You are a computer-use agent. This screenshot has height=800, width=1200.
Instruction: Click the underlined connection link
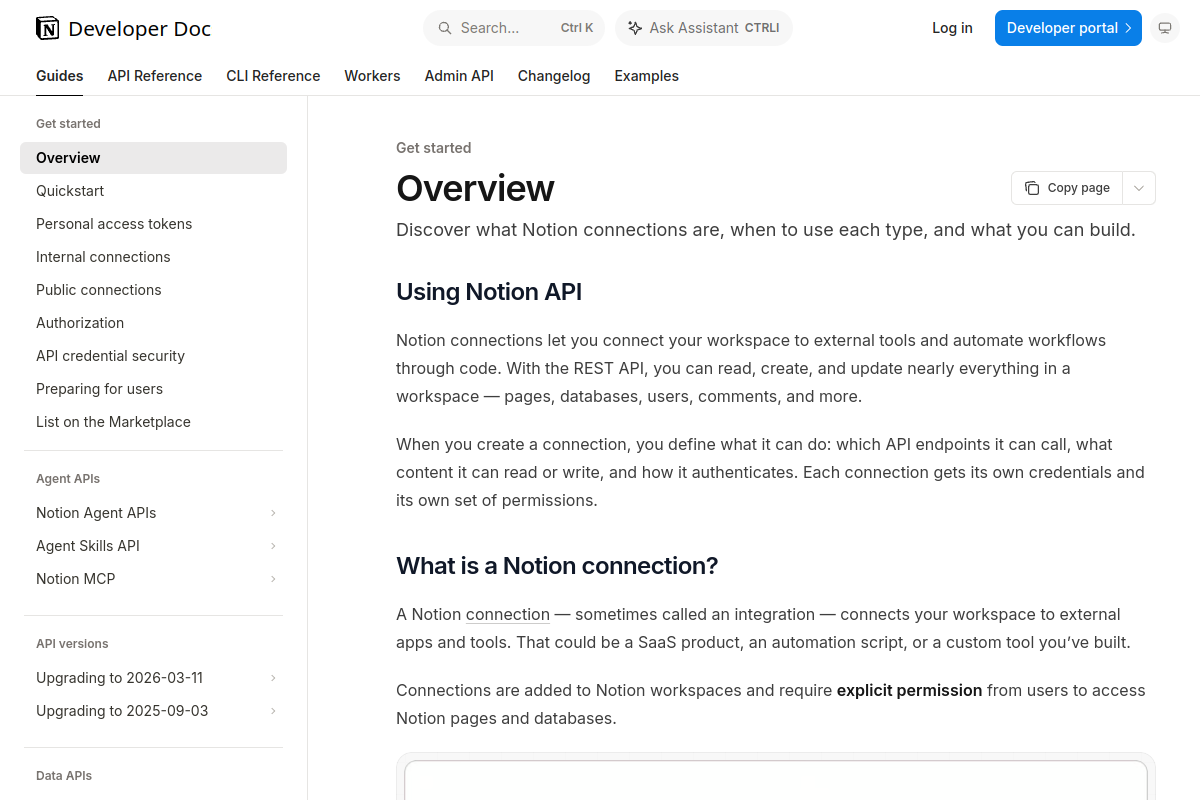pos(508,614)
